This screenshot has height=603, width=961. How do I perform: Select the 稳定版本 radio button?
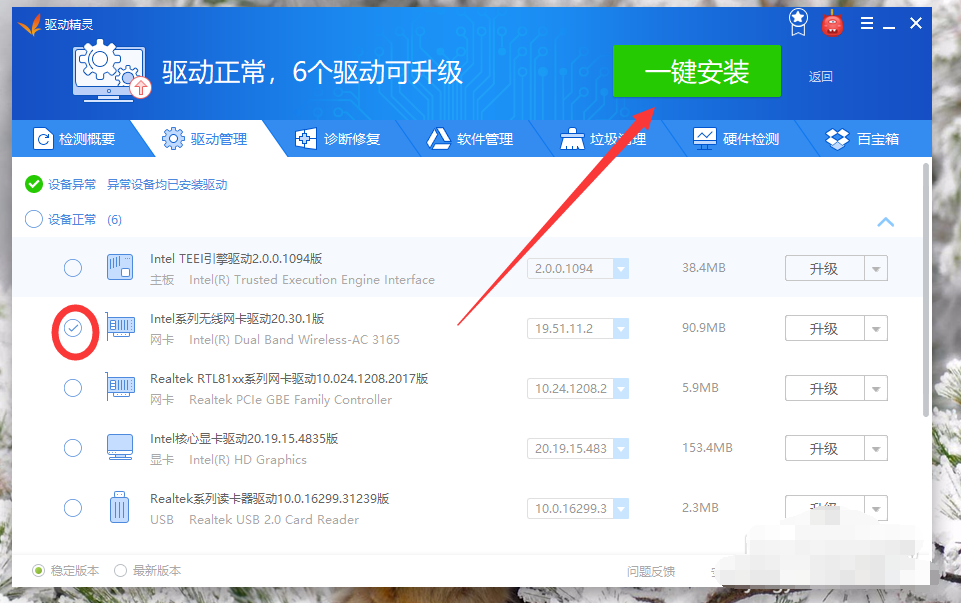pos(39,571)
